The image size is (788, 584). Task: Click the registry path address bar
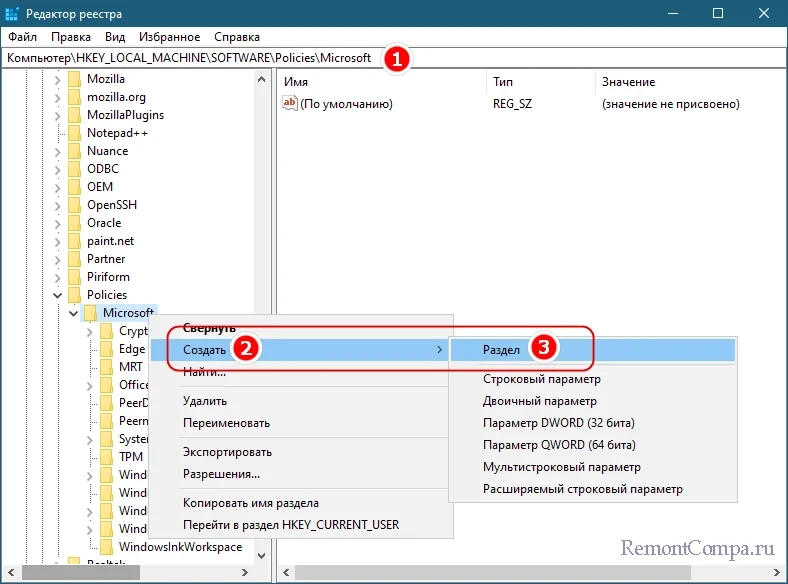click(x=190, y=58)
